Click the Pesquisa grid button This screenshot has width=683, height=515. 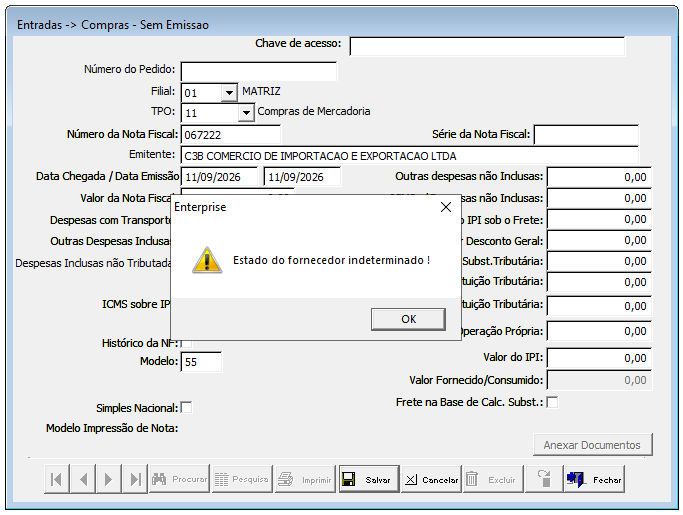click(x=242, y=479)
